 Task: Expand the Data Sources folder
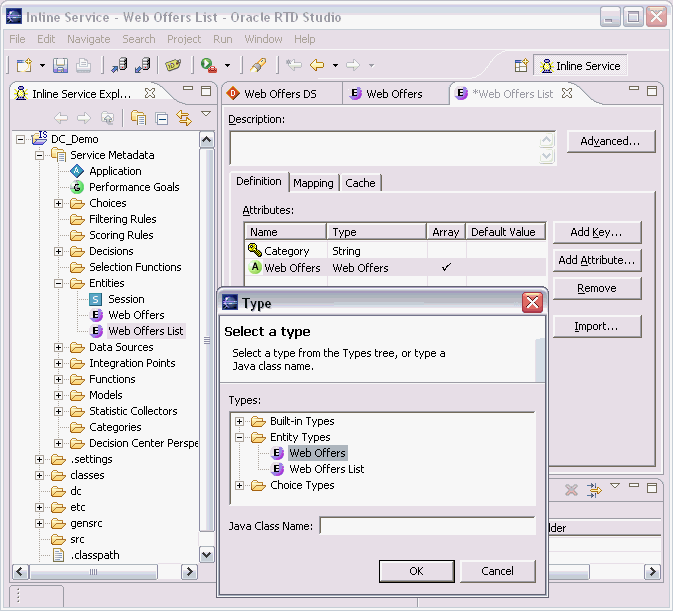click(58, 348)
